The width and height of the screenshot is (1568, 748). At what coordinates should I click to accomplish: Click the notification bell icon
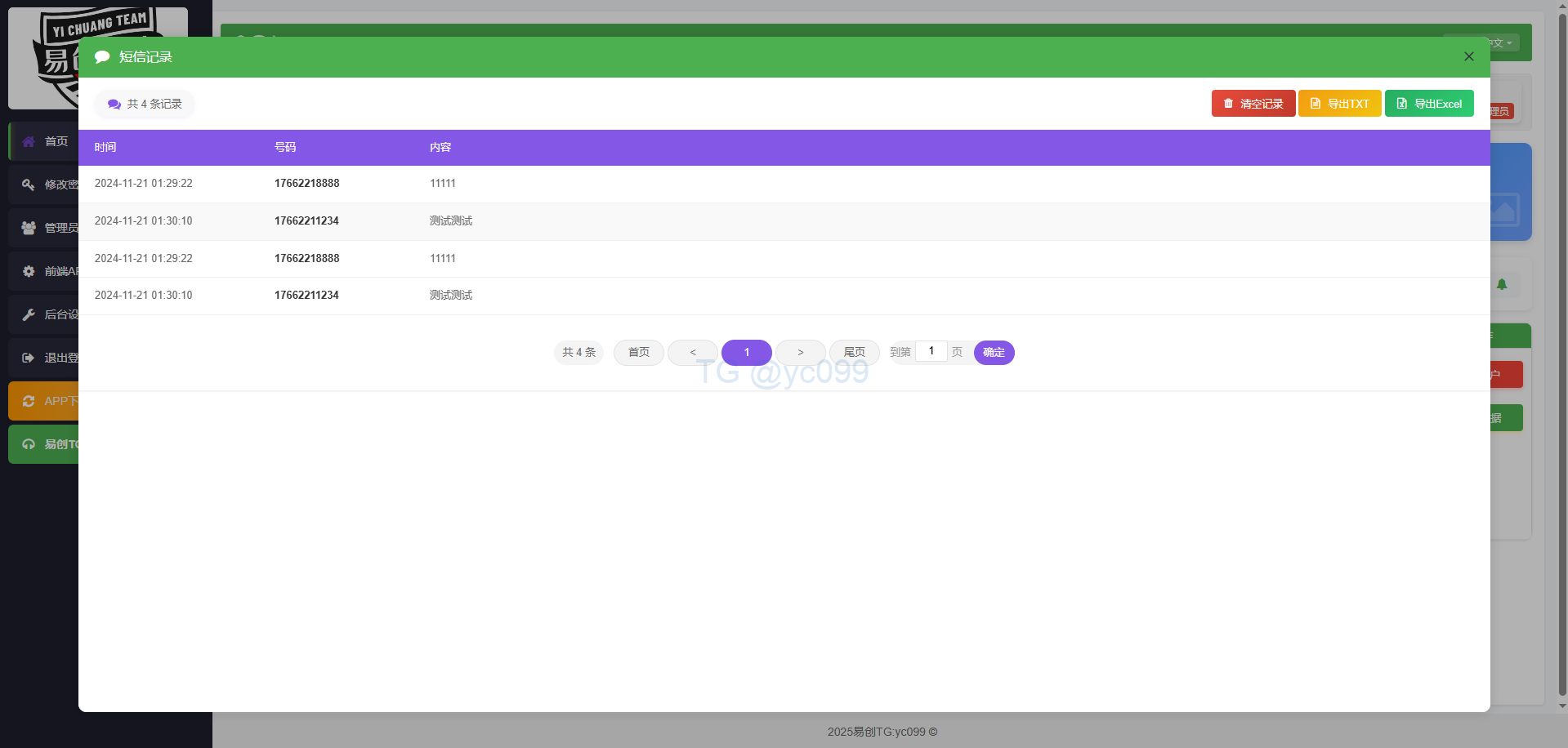(1501, 284)
